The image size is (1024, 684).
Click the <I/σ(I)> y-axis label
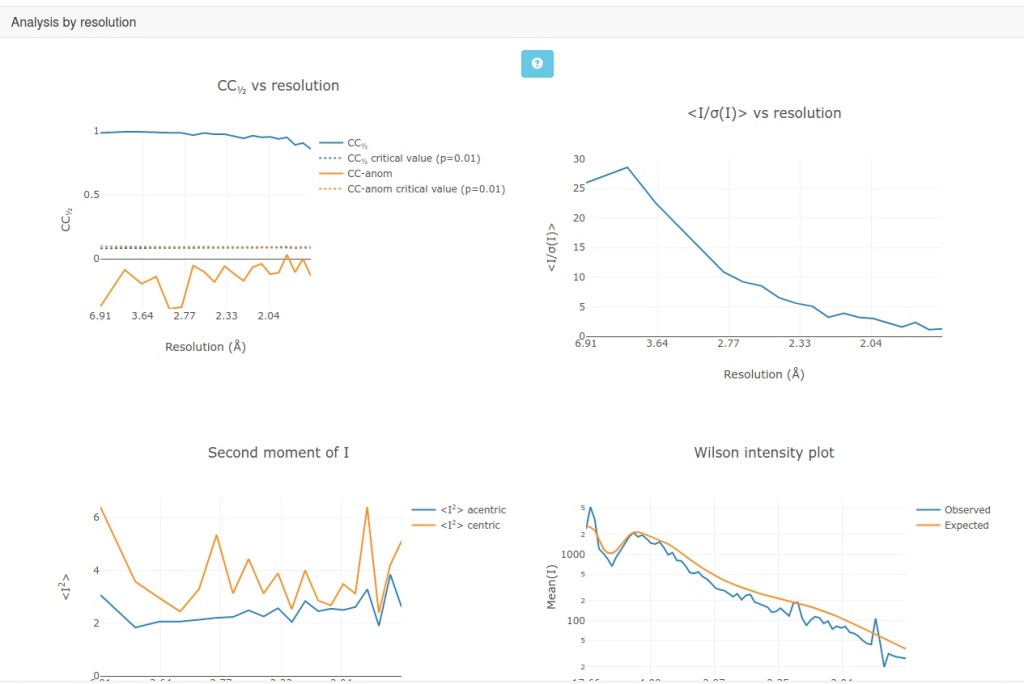coord(551,247)
